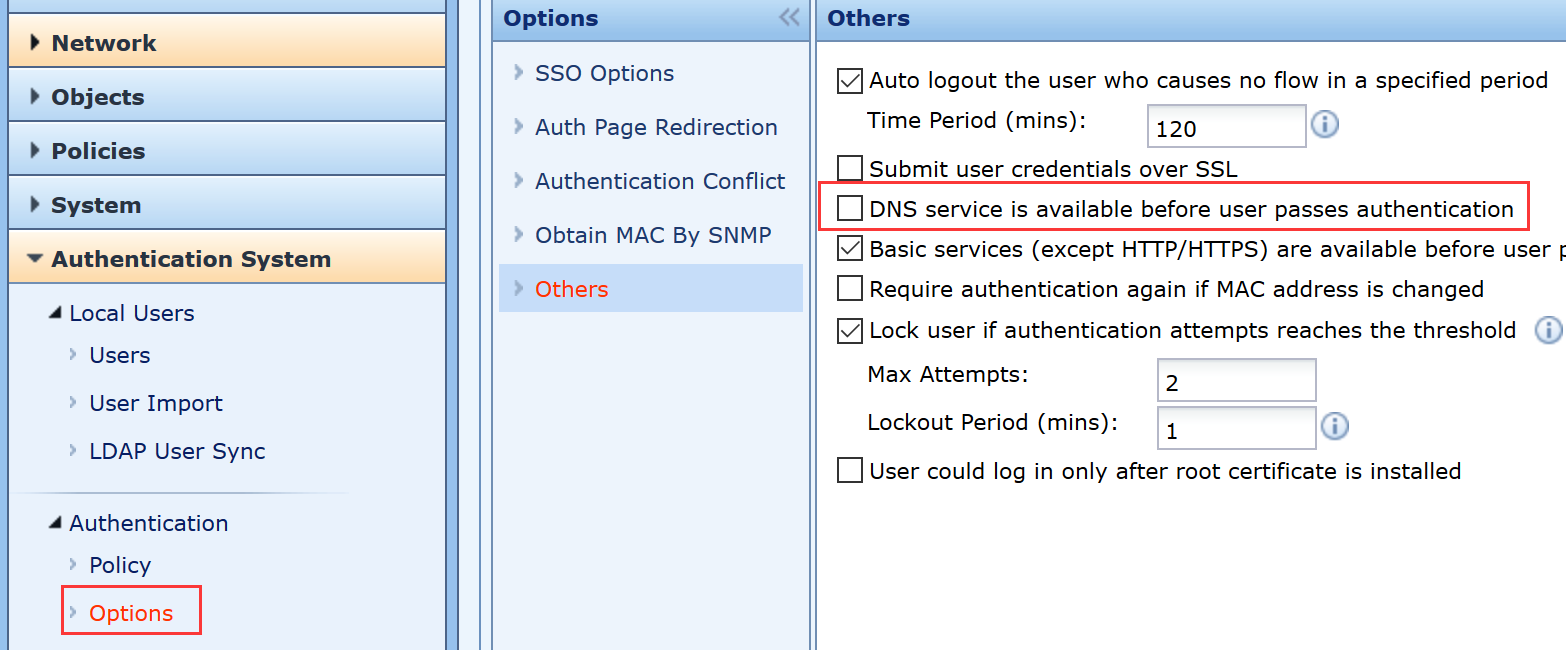
Task: Collapse the Authentication System section
Action: tap(190, 259)
